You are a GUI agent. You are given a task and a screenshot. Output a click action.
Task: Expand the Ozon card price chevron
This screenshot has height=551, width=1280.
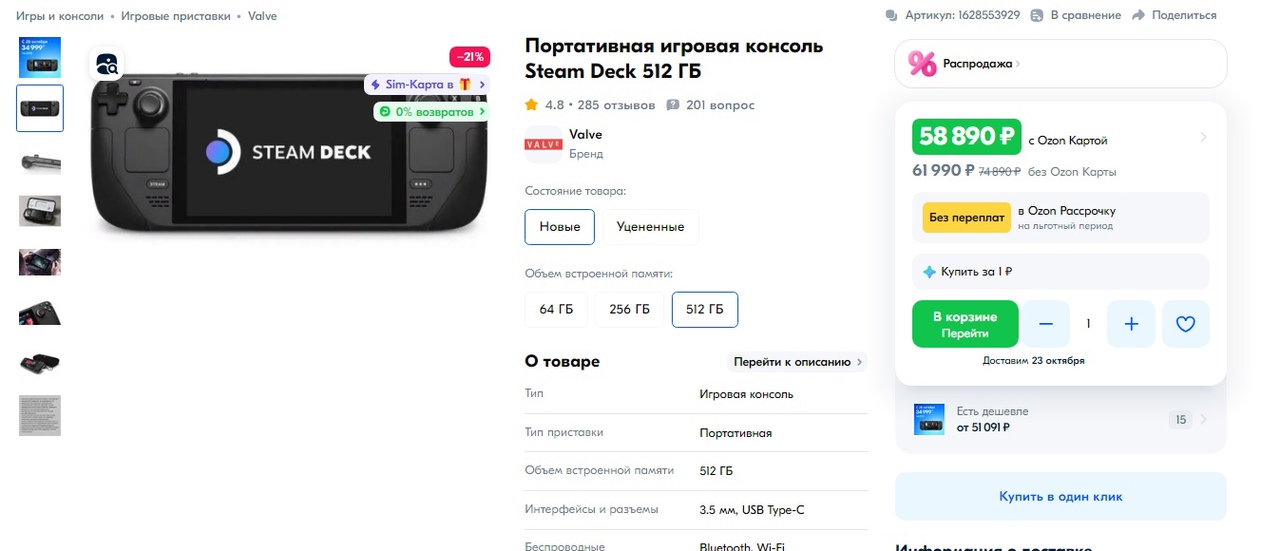[1203, 137]
